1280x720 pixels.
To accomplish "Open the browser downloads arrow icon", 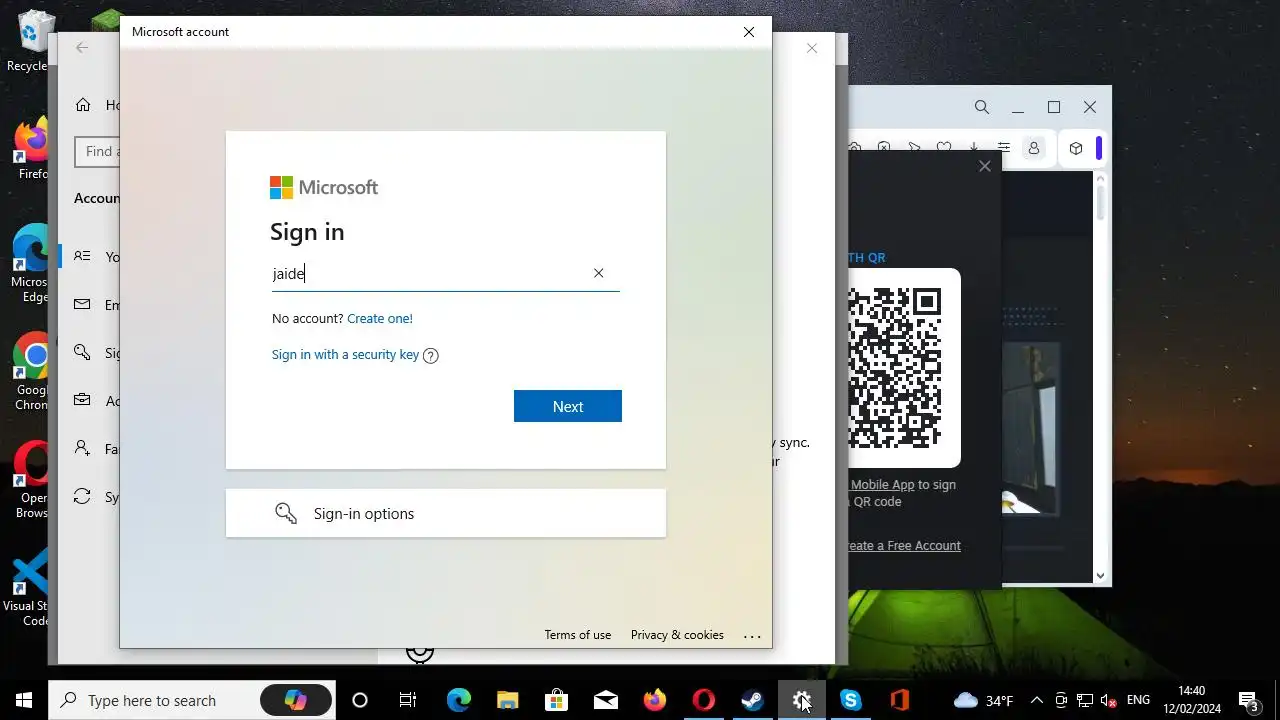I will [x=974, y=148].
